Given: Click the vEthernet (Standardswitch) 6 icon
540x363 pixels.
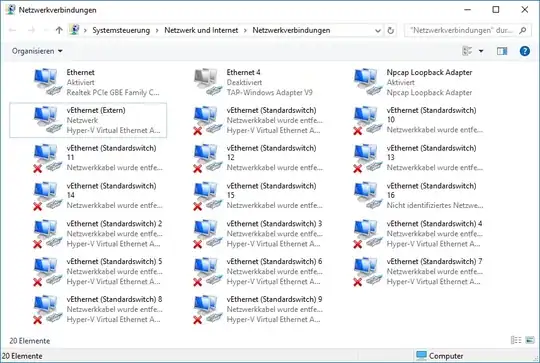Looking at the screenshot, I should point(208,271).
